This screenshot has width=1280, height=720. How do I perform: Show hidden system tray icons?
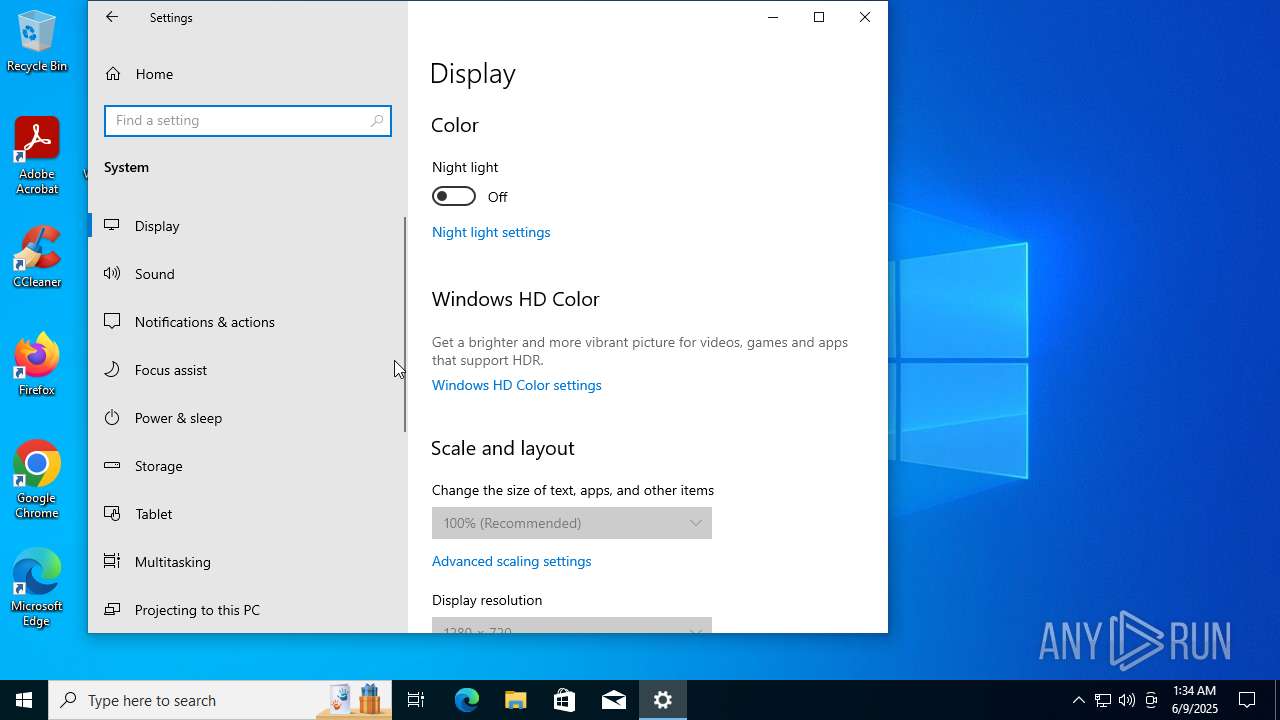1078,700
